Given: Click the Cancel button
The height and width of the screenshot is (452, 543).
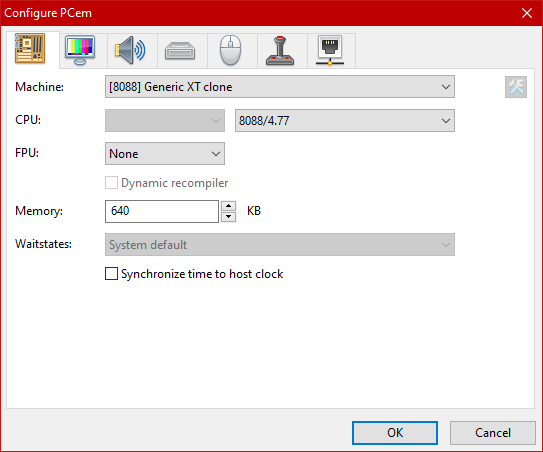Looking at the screenshot, I should (493, 433).
